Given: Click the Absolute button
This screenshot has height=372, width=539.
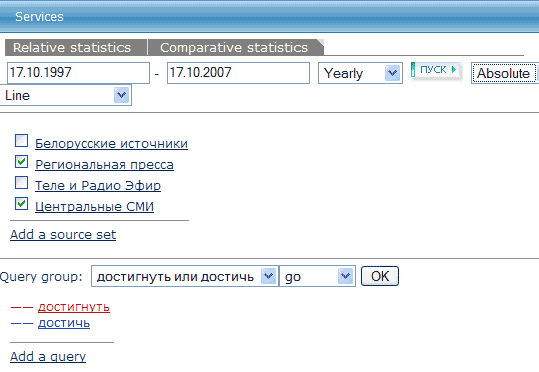Looking at the screenshot, I should pos(504,73).
